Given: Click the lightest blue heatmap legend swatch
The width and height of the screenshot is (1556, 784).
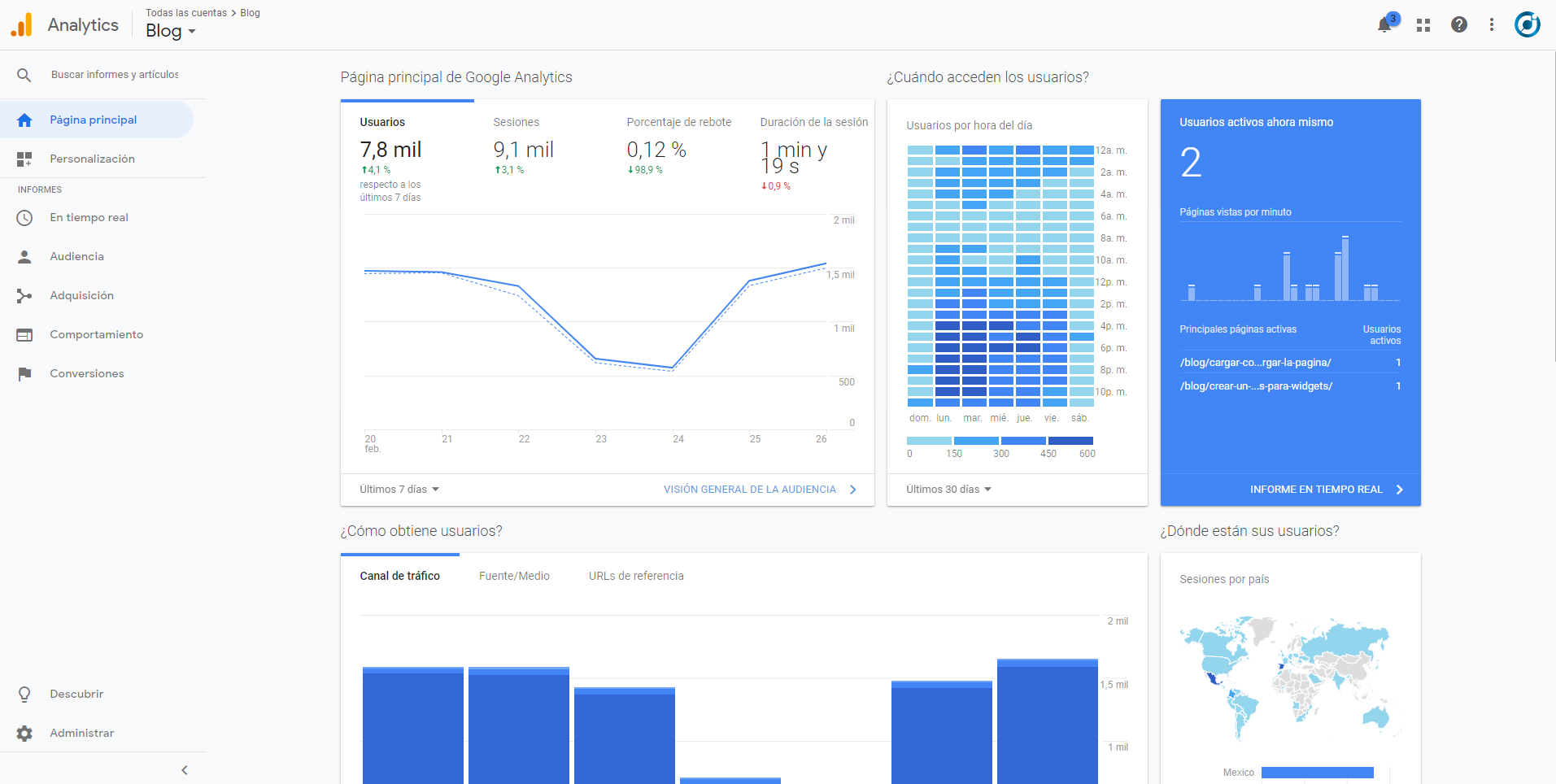Looking at the screenshot, I should coord(929,441).
